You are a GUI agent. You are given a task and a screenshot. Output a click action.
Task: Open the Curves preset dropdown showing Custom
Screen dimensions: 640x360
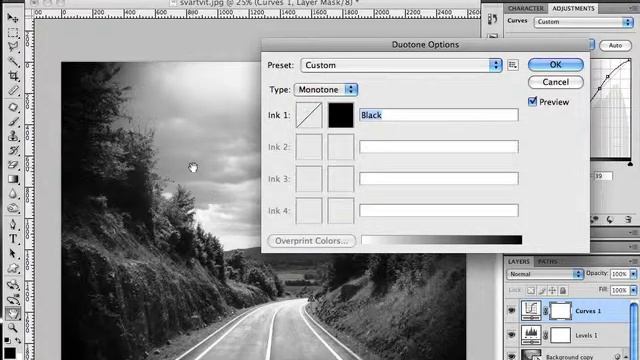click(x=583, y=22)
